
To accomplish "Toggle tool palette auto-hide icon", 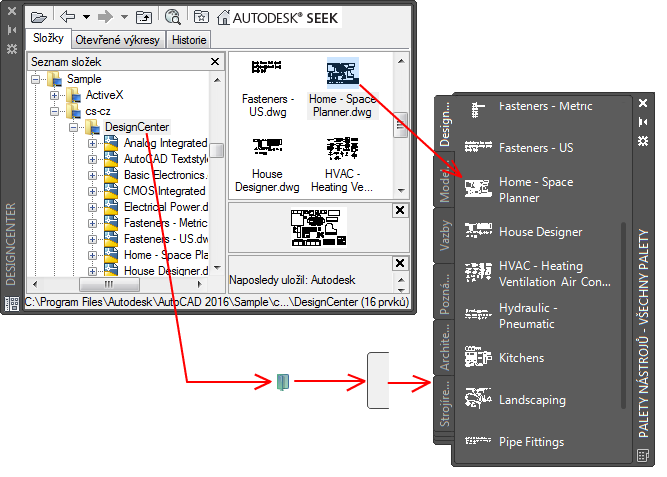I will [x=643, y=122].
